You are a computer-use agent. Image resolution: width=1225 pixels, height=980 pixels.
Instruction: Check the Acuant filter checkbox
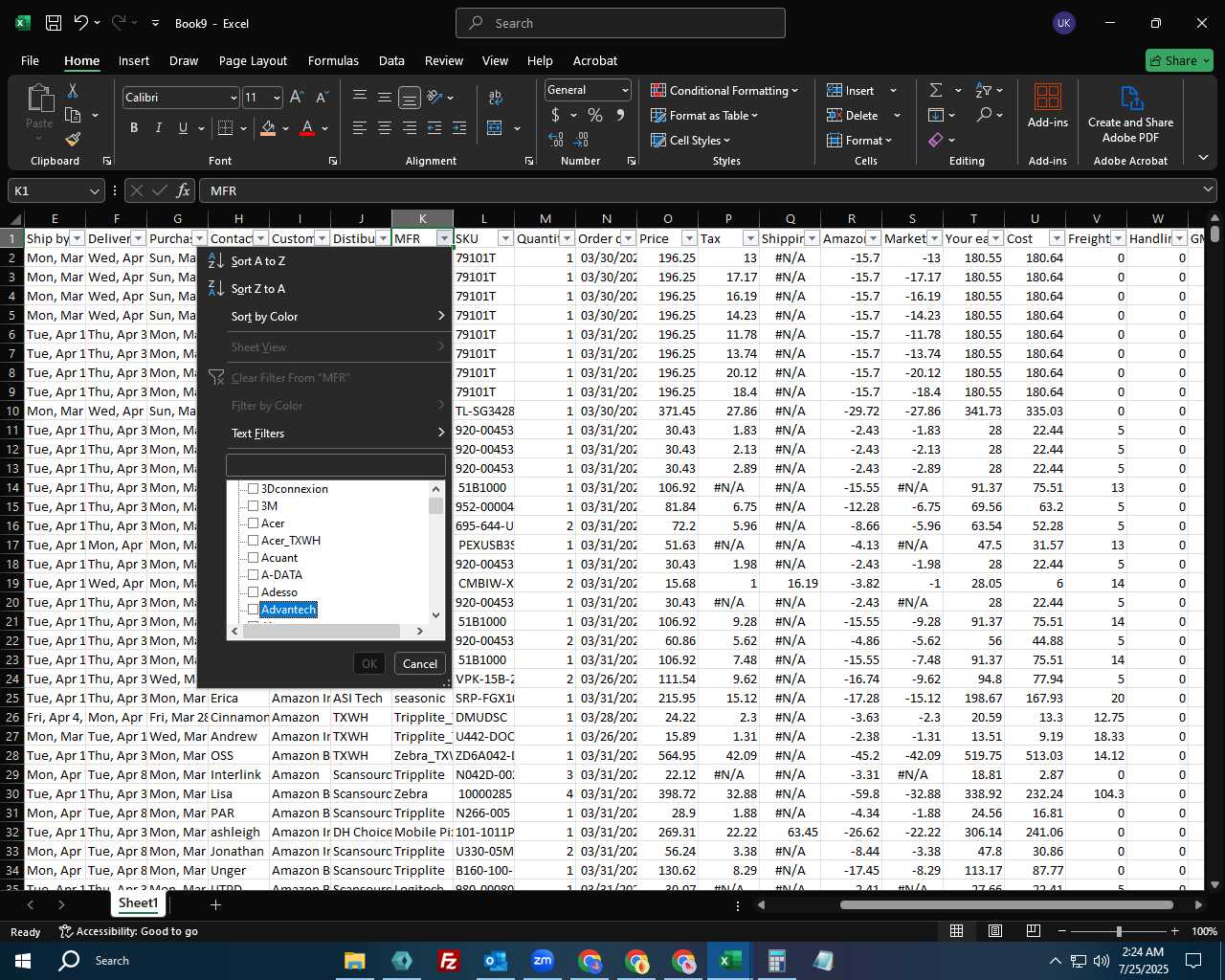(x=254, y=558)
